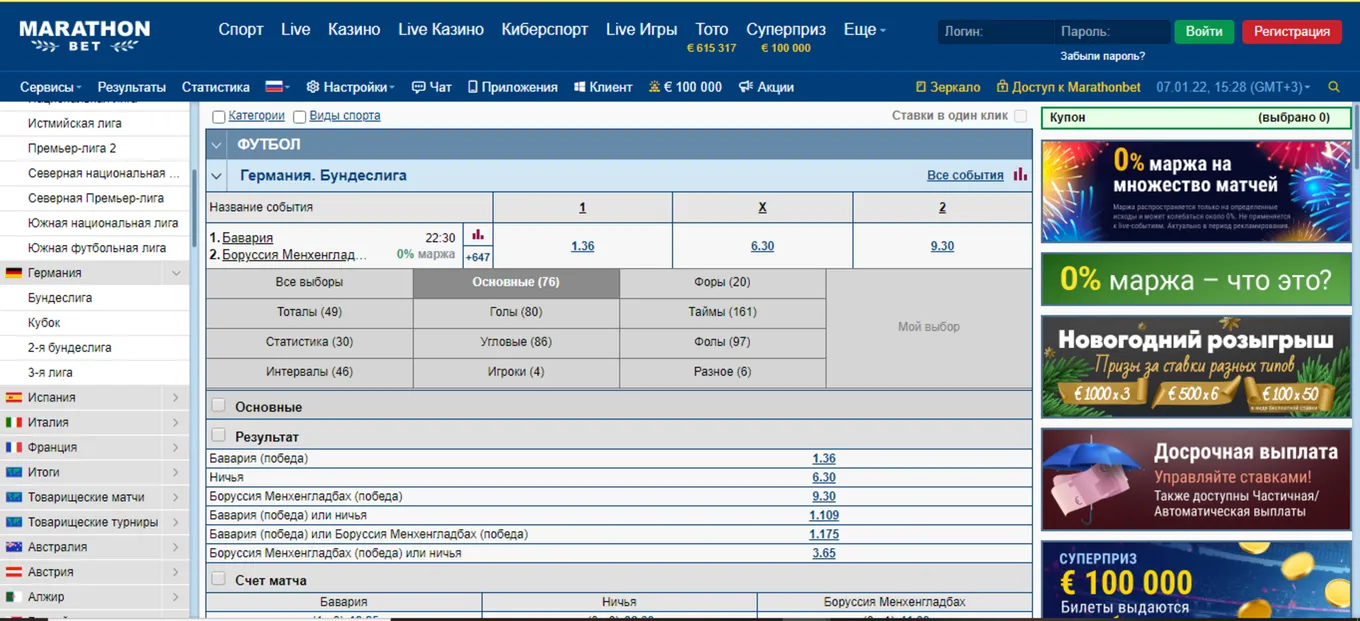Collapse Германия in sidebar
This screenshot has width=1360, height=621.
[x=176, y=273]
